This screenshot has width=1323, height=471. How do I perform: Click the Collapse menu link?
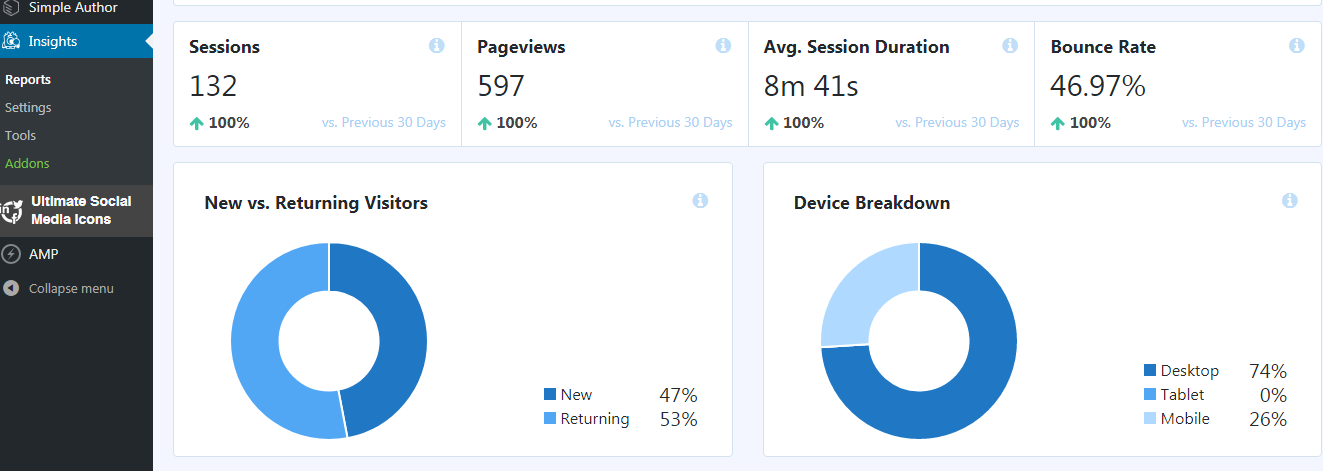pos(71,288)
